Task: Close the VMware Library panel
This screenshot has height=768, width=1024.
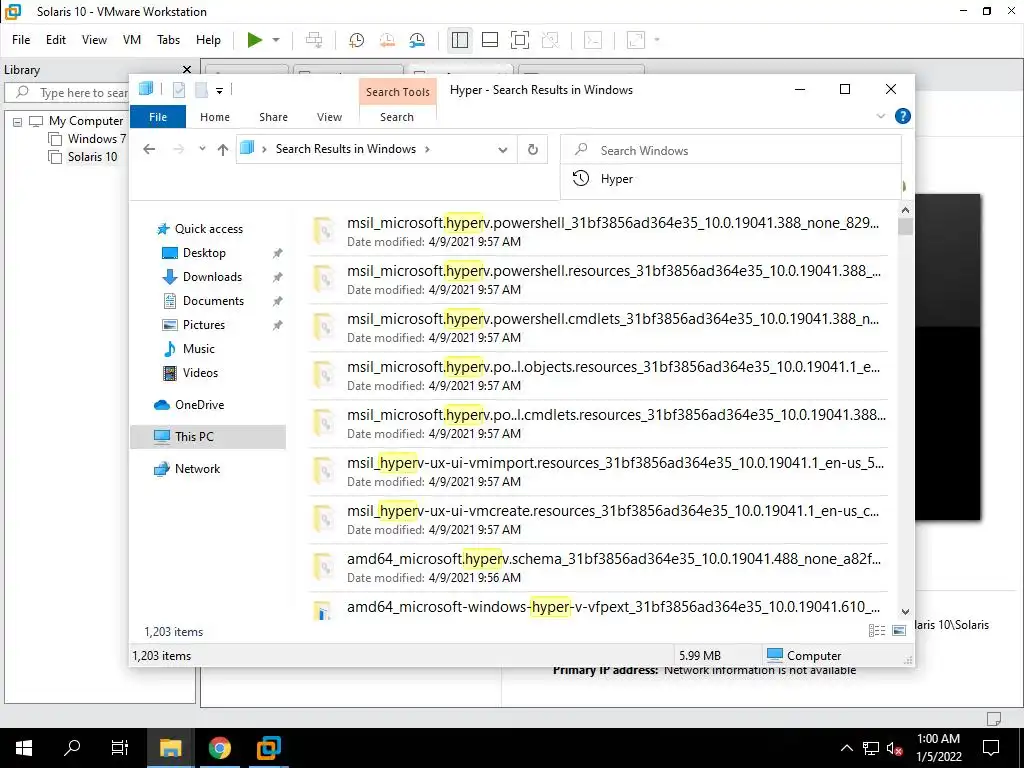Action: click(187, 69)
